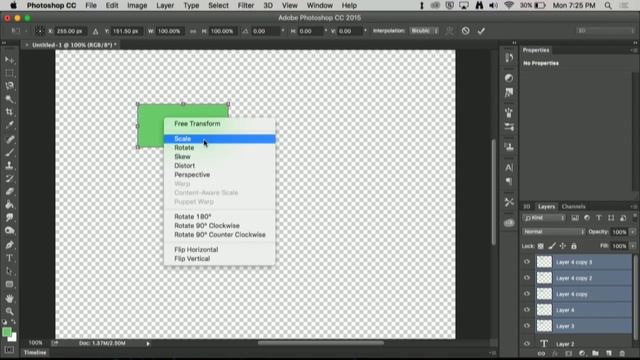Toggle warp mode icon in options bar
Viewport: 640px width, 360px height.
(449, 31)
